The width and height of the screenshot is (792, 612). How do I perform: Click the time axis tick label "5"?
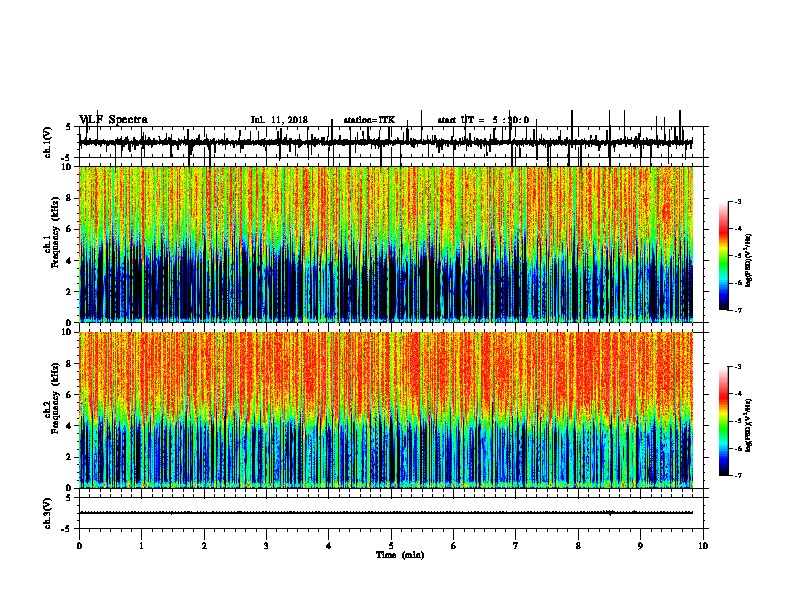coord(391,546)
